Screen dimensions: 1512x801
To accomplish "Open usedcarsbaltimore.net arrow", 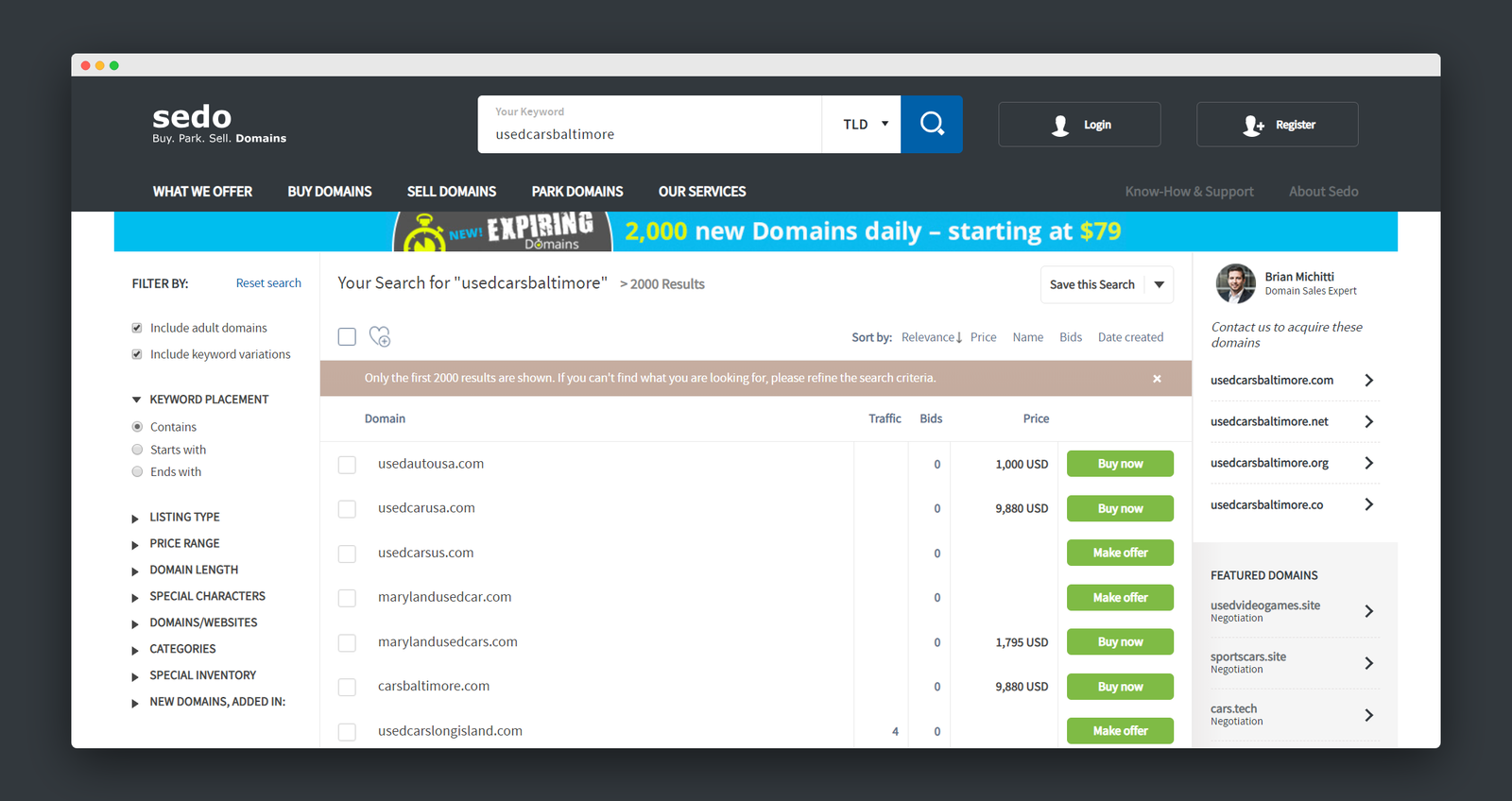I will pyautogui.click(x=1369, y=421).
